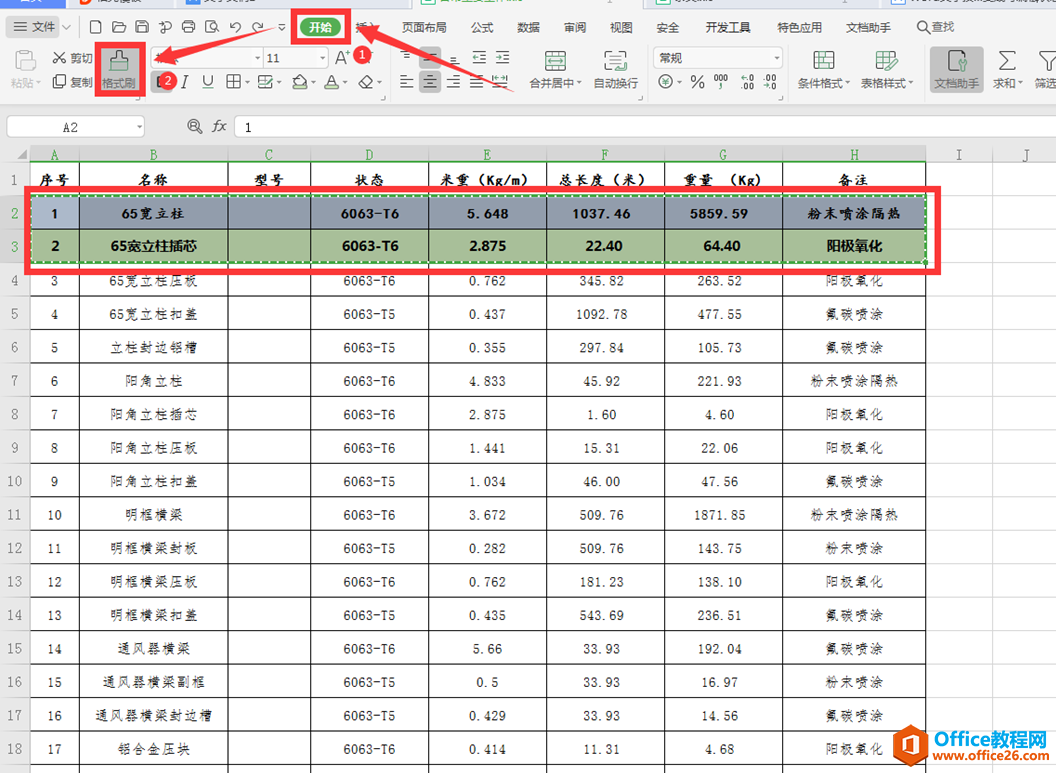Image resolution: width=1056 pixels, height=773 pixels.
Task: Click the Format Painter (格式刷) icon
Action: (119, 67)
